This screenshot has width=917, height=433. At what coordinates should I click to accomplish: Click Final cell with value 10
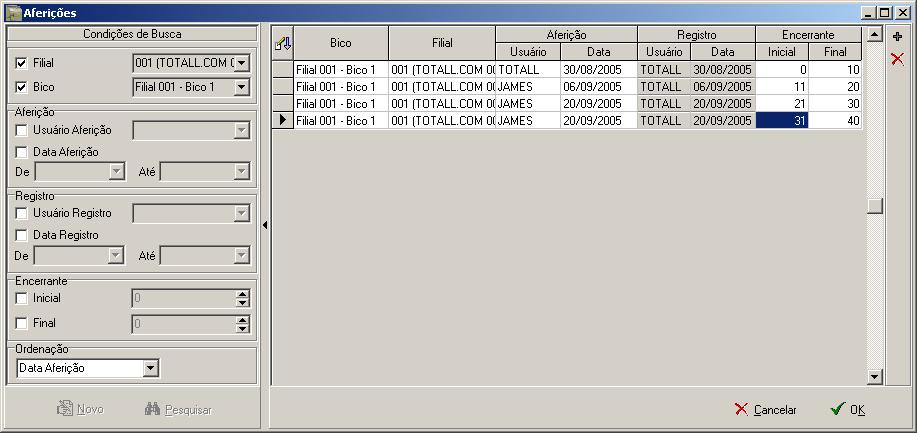point(835,70)
